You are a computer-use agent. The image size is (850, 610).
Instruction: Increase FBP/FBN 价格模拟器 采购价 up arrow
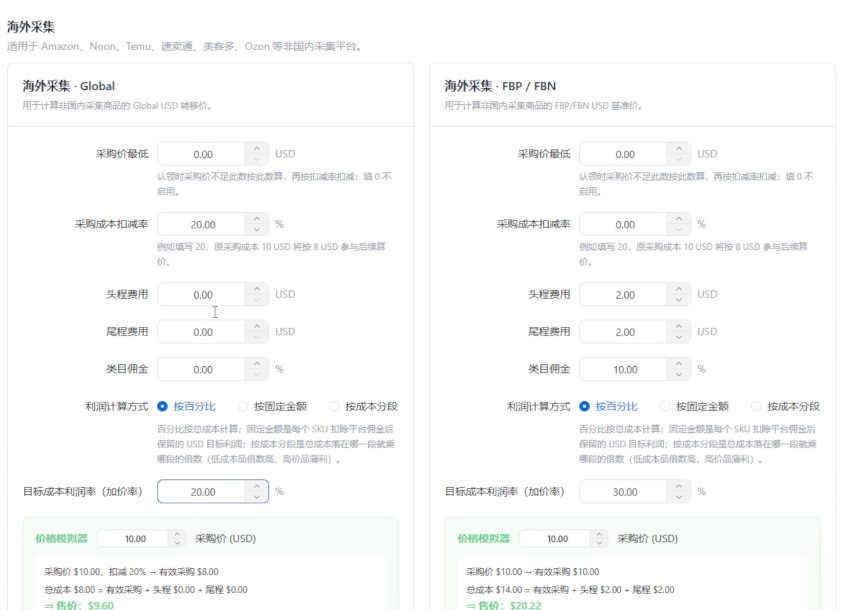coord(599,534)
